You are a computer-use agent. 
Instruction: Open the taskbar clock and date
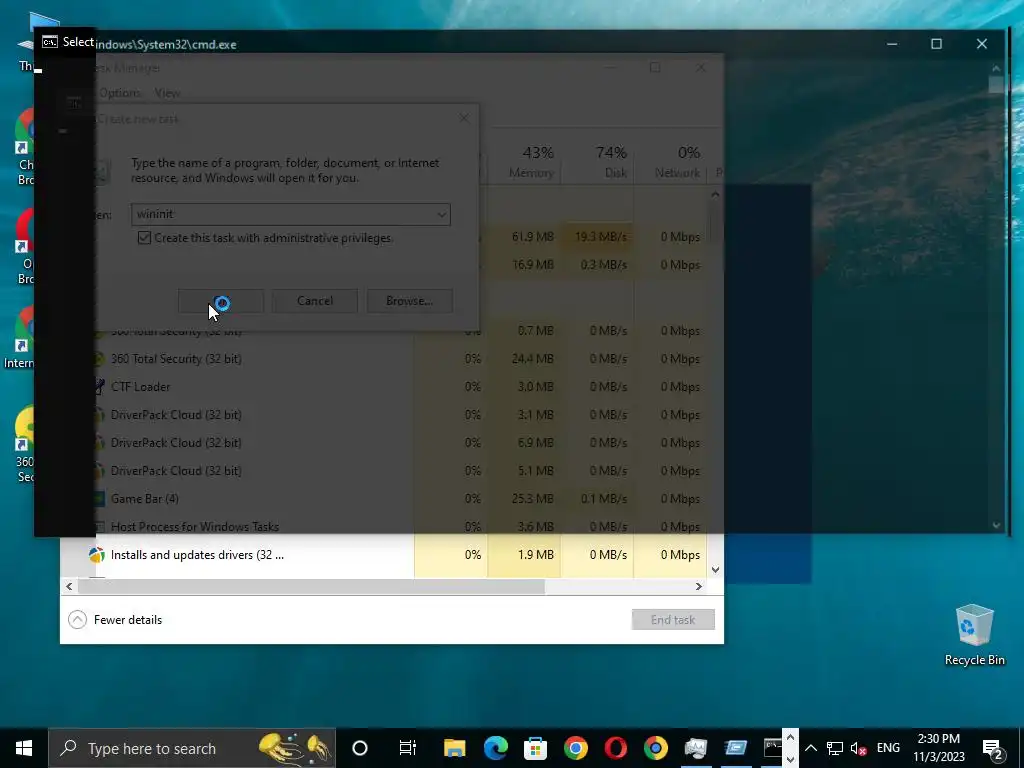938,748
